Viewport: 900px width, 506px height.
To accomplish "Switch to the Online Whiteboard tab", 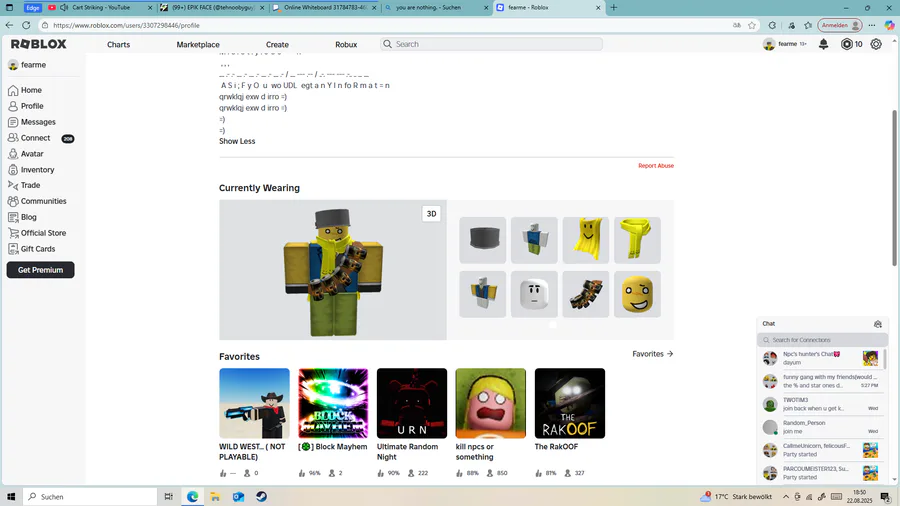I will [325, 7].
